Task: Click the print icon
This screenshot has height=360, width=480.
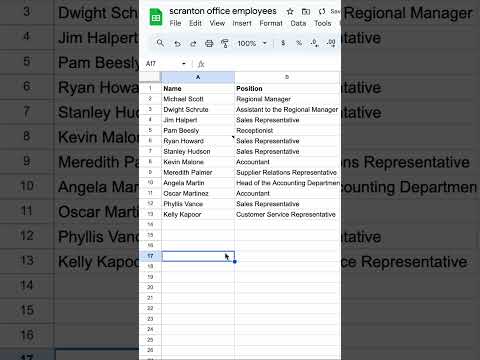Action: (x=209, y=43)
